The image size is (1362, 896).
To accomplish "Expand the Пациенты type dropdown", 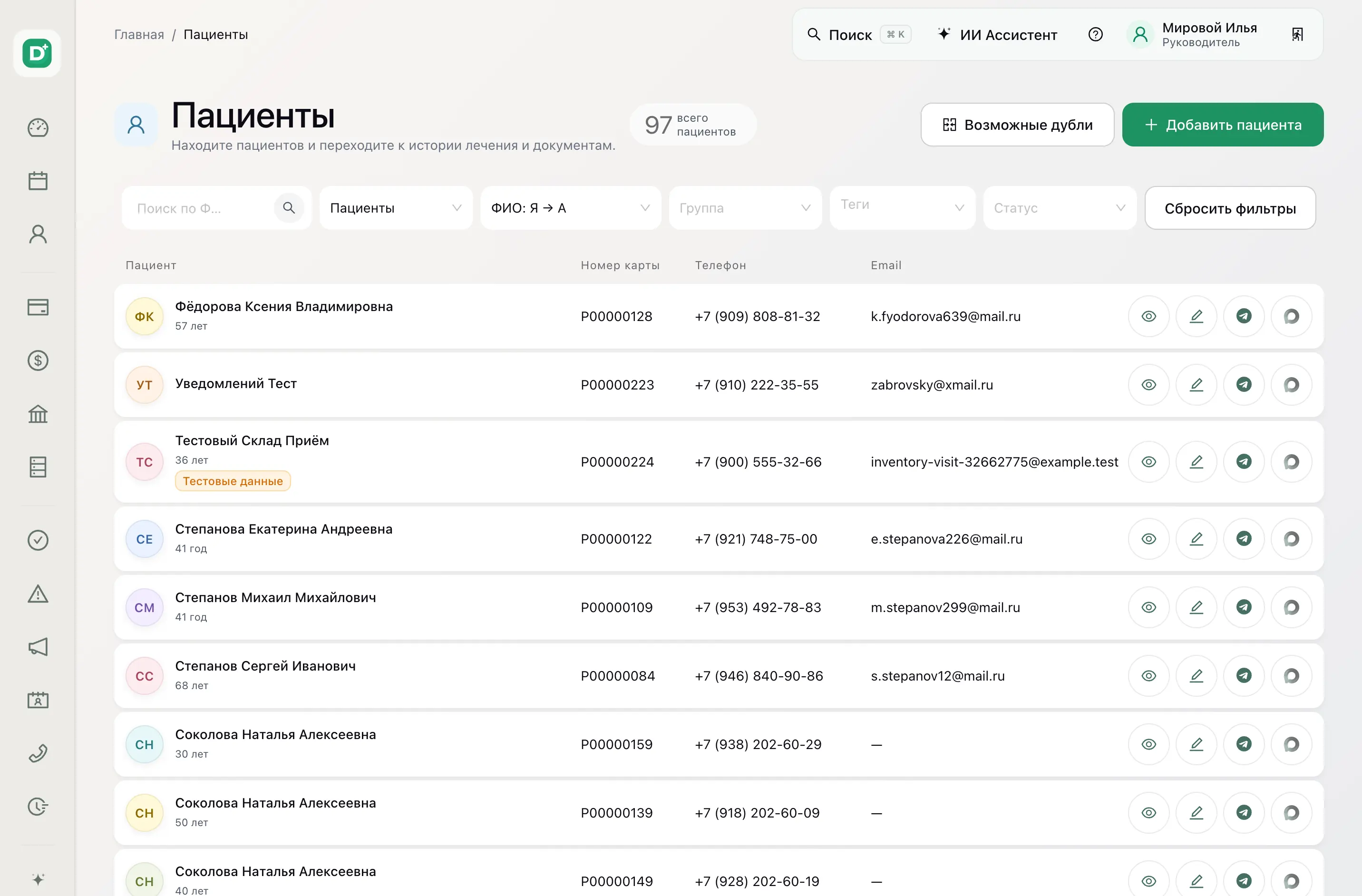I will click(396, 208).
